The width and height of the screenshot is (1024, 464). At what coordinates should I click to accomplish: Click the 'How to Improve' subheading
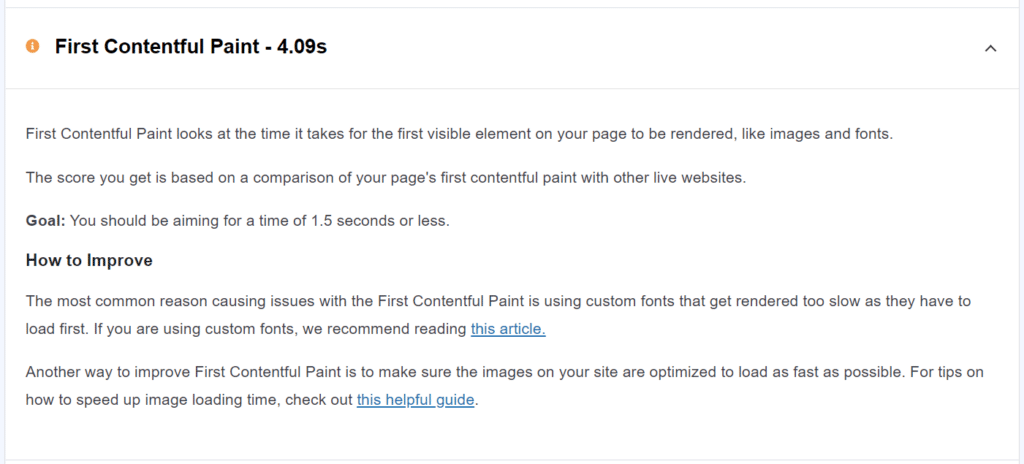[x=89, y=260]
